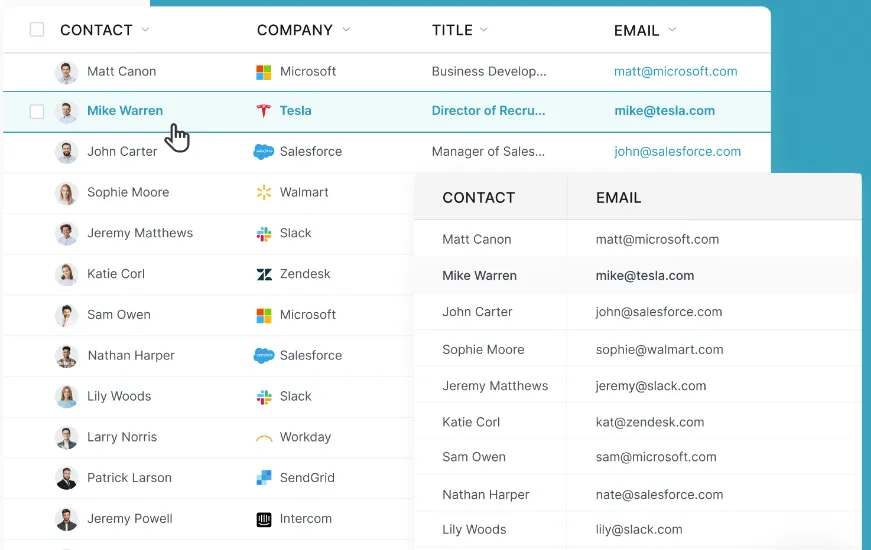The height and width of the screenshot is (550, 871).
Task: Open email link john@salesforce.com in main table
Action: pos(677,152)
